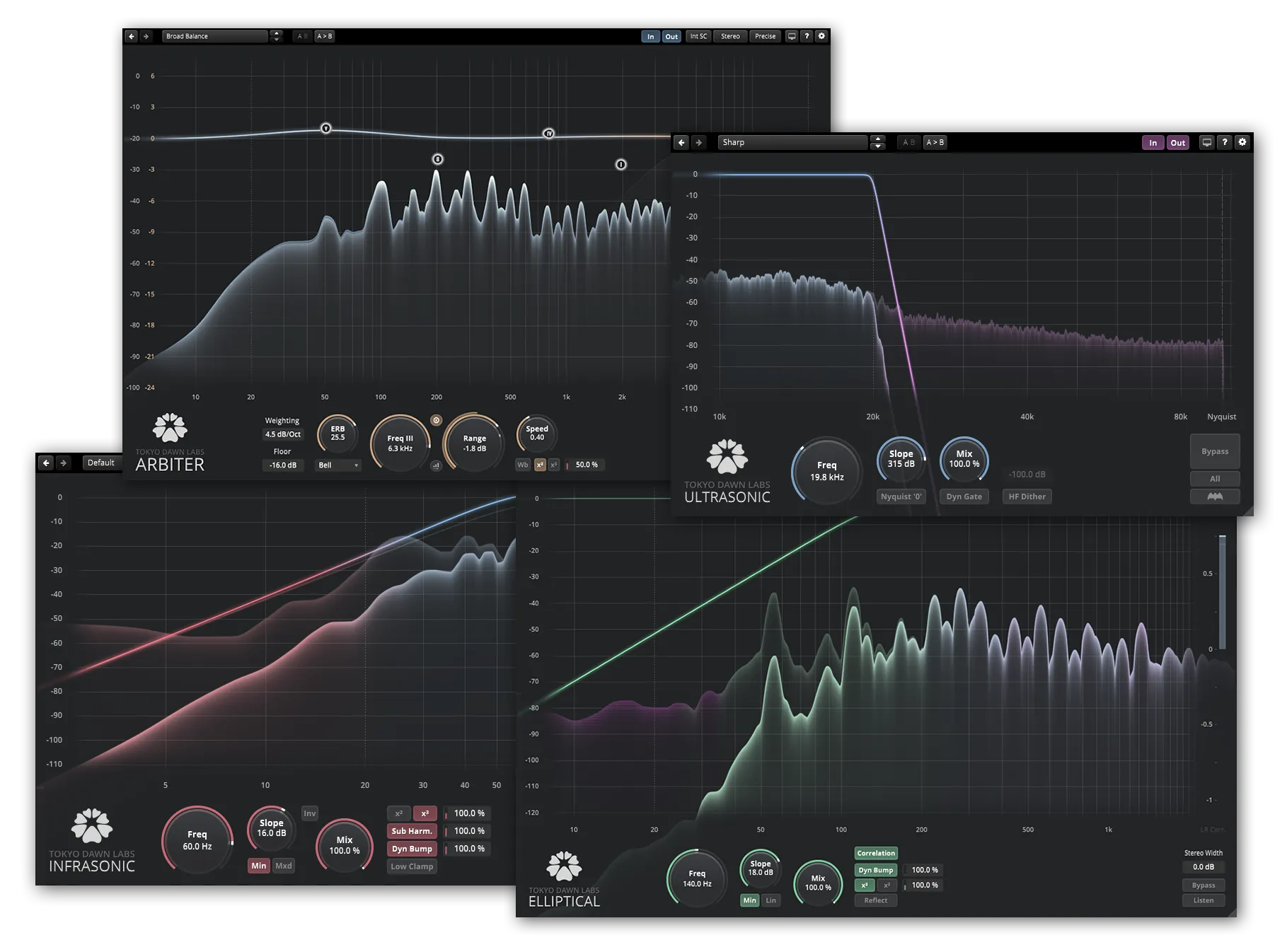Enable Ultrasonic's HF Dither option
The height and width of the screenshot is (952, 1287).
click(1027, 497)
